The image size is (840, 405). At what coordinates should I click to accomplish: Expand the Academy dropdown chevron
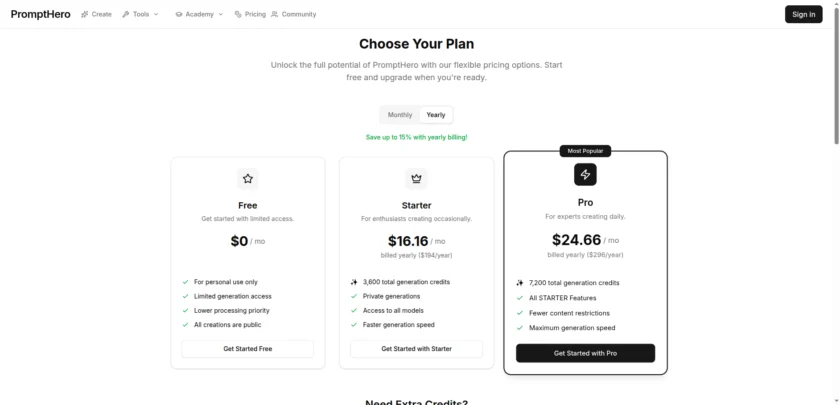coord(220,14)
